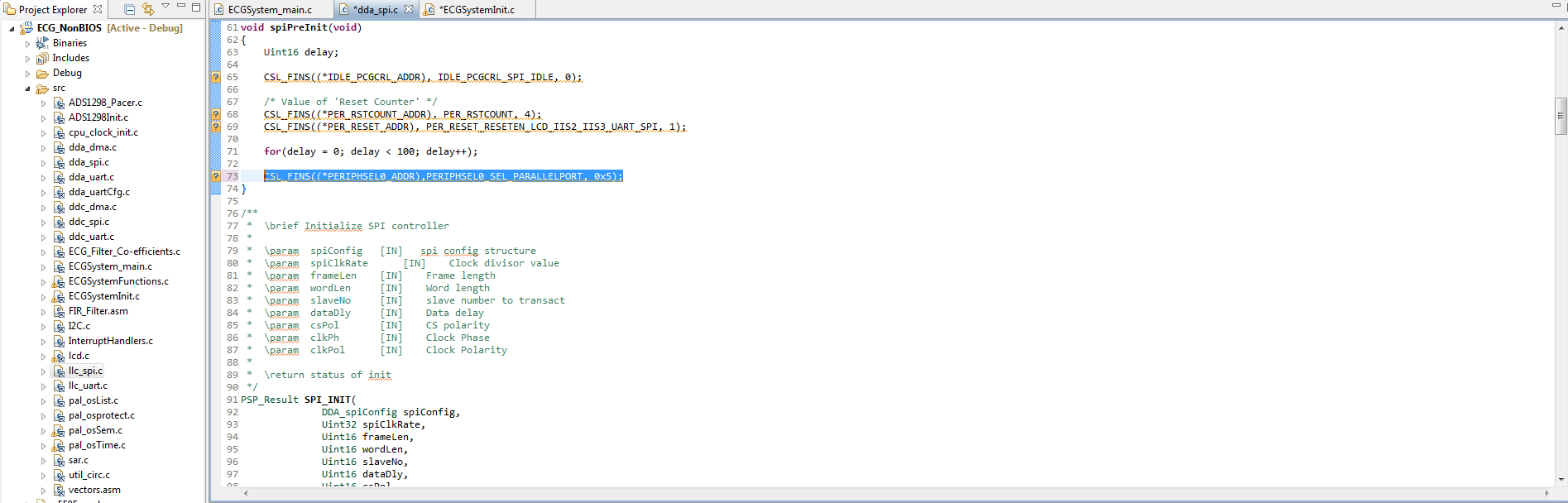Click warning marker on line 68
1568x503 pixels.
[x=216, y=114]
